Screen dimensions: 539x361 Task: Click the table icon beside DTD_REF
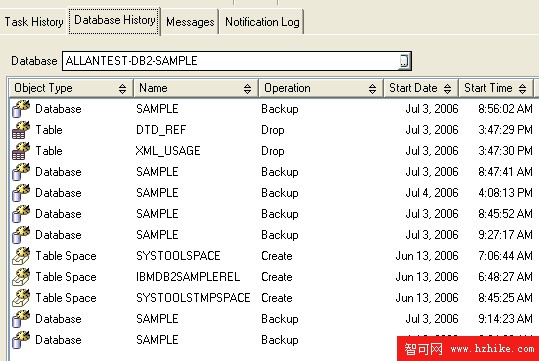21,130
